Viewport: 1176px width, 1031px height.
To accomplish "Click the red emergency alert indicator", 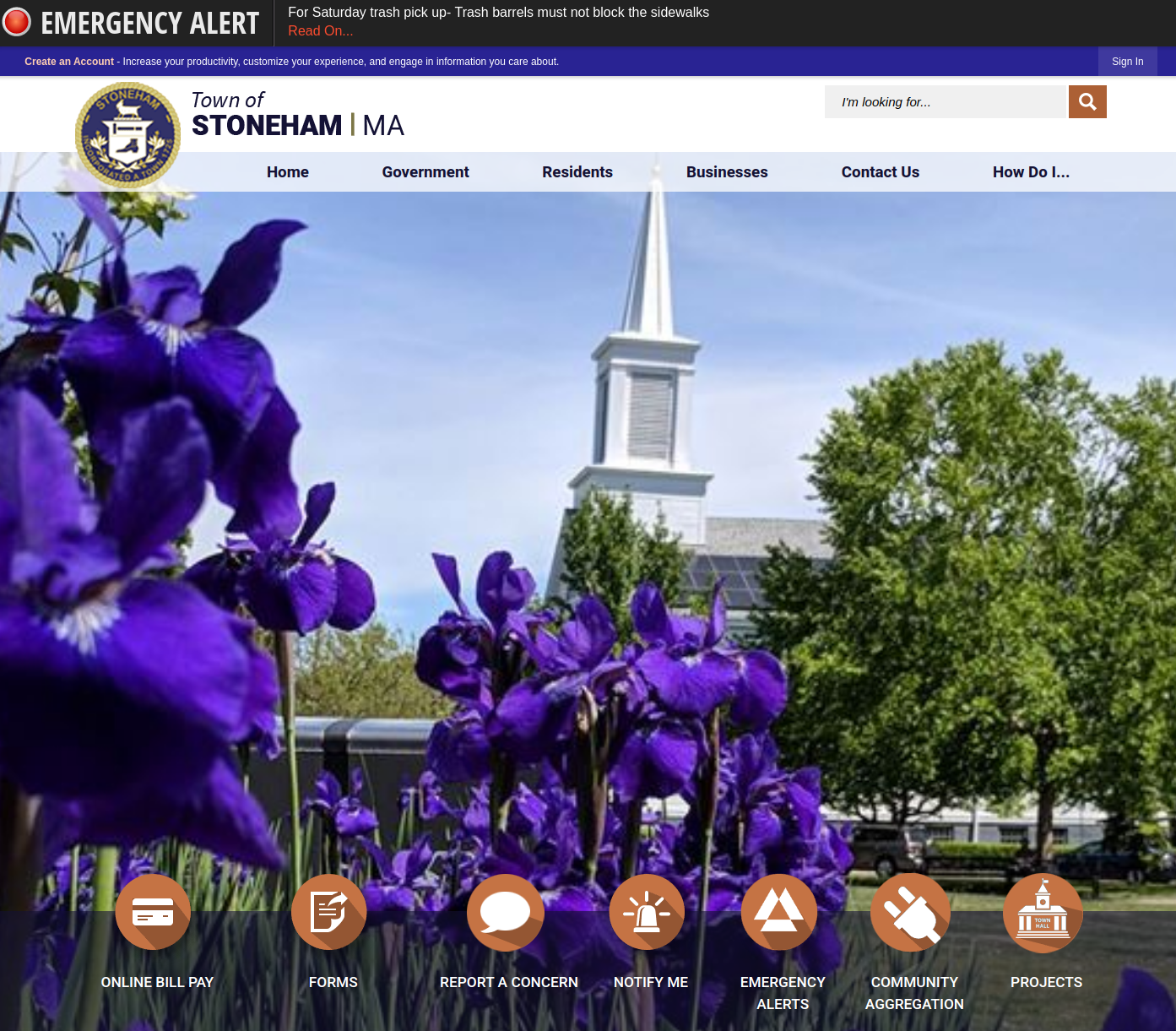I will (x=16, y=23).
